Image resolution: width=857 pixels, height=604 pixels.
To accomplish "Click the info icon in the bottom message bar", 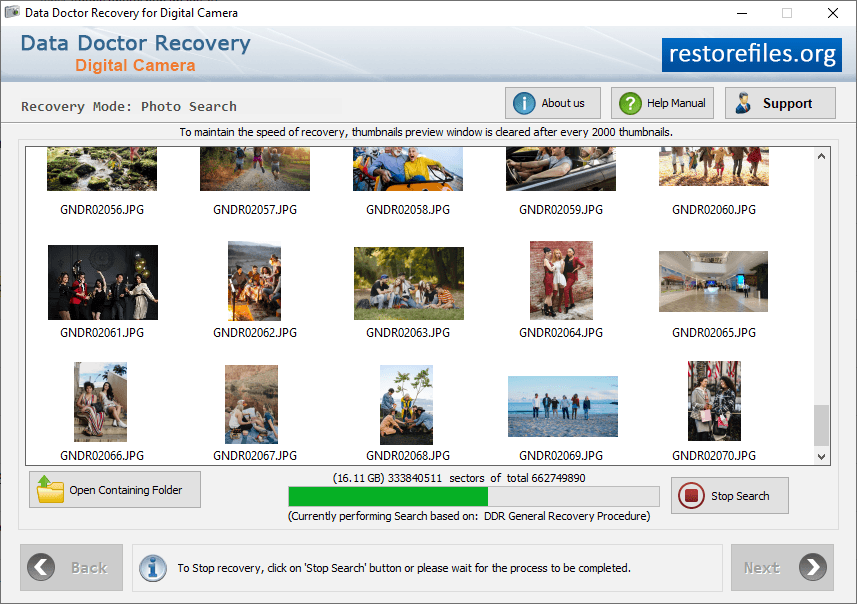I will point(153,568).
